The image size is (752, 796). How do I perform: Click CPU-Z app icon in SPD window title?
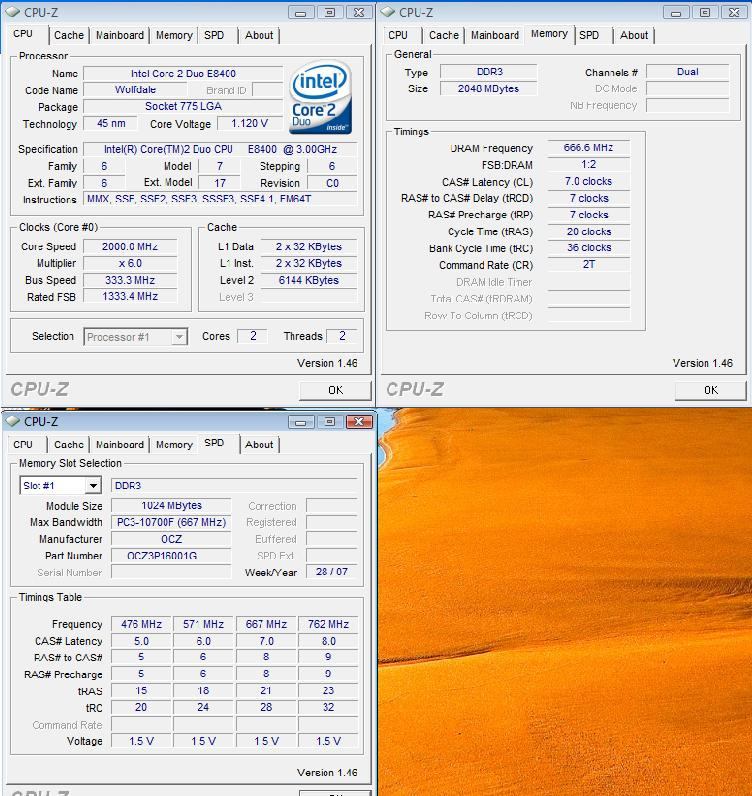pyautogui.click(x=13, y=421)
